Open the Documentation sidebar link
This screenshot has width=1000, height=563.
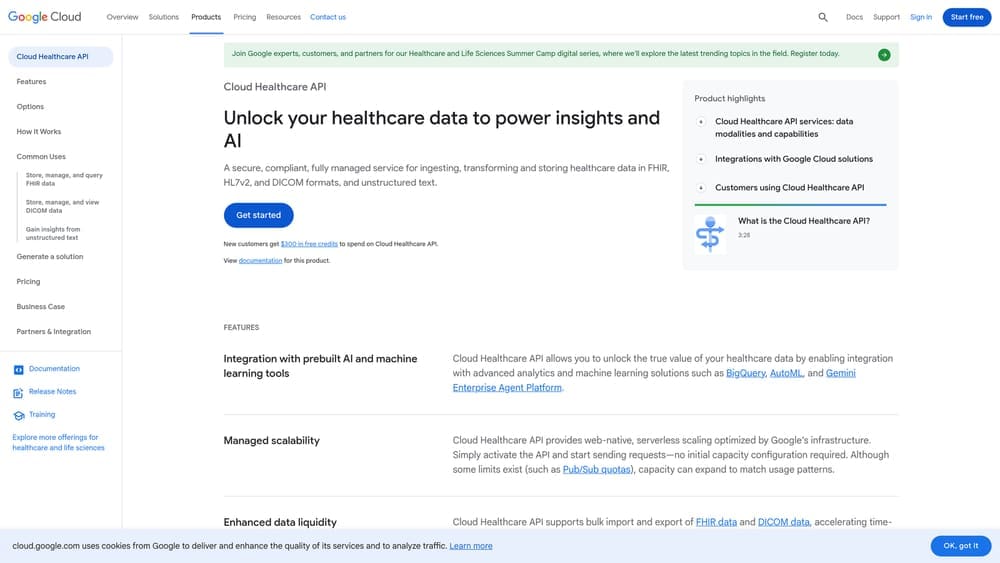coord(54,369)
